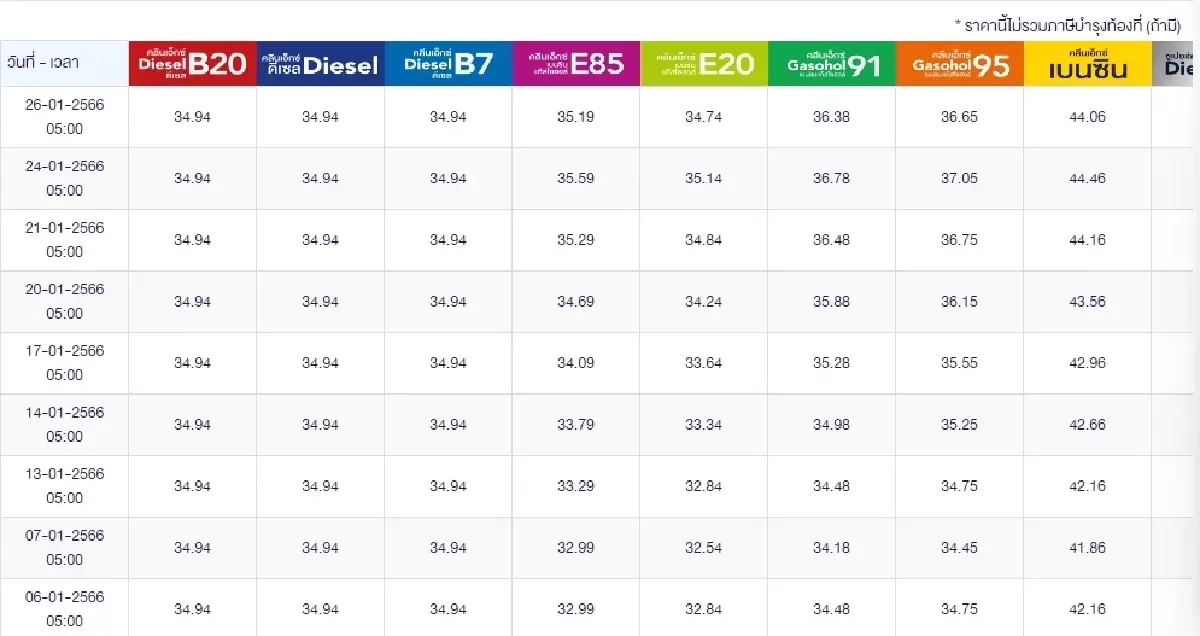Click the partially visible gray premium diesel header
Viewport: 1200px width, 636px height.
coord(1177,64)
